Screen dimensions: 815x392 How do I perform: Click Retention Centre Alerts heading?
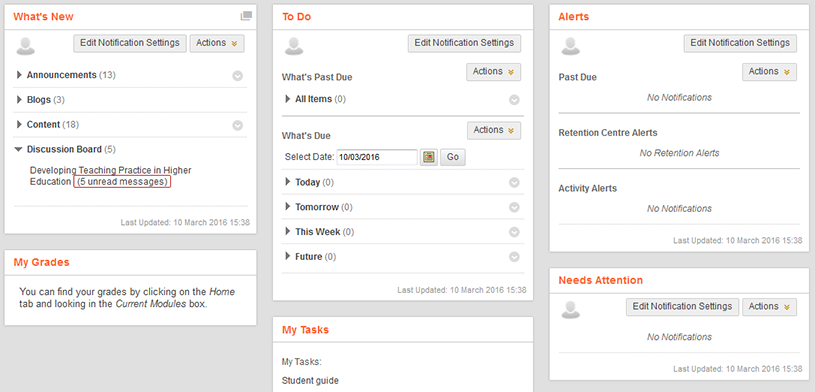[x=608, y=133]
